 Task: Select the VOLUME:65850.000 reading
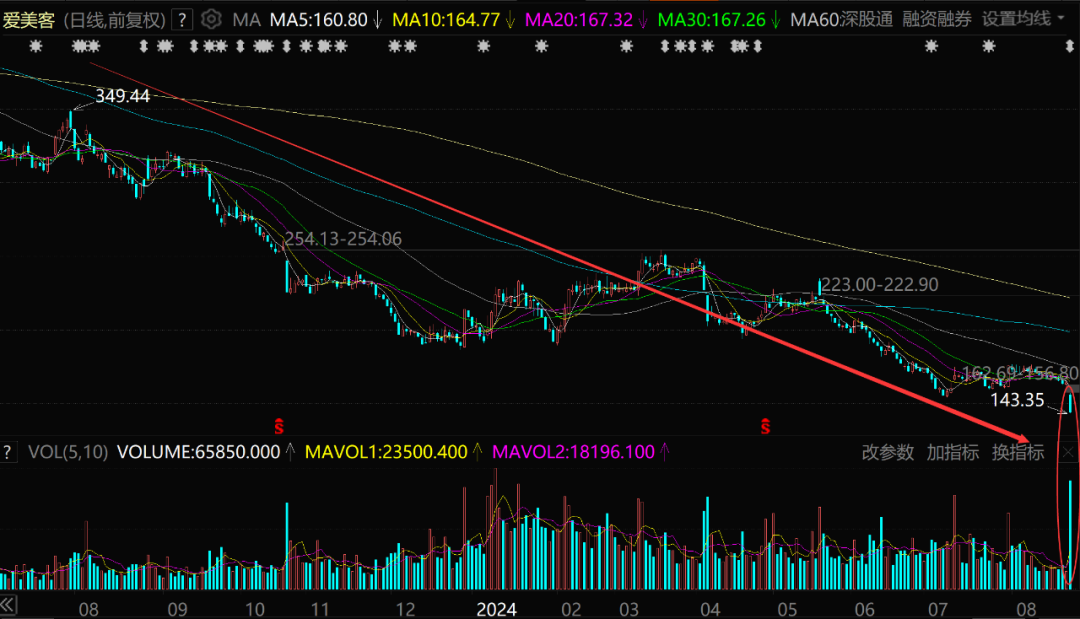pyautogui.click(x=198, y=452)
